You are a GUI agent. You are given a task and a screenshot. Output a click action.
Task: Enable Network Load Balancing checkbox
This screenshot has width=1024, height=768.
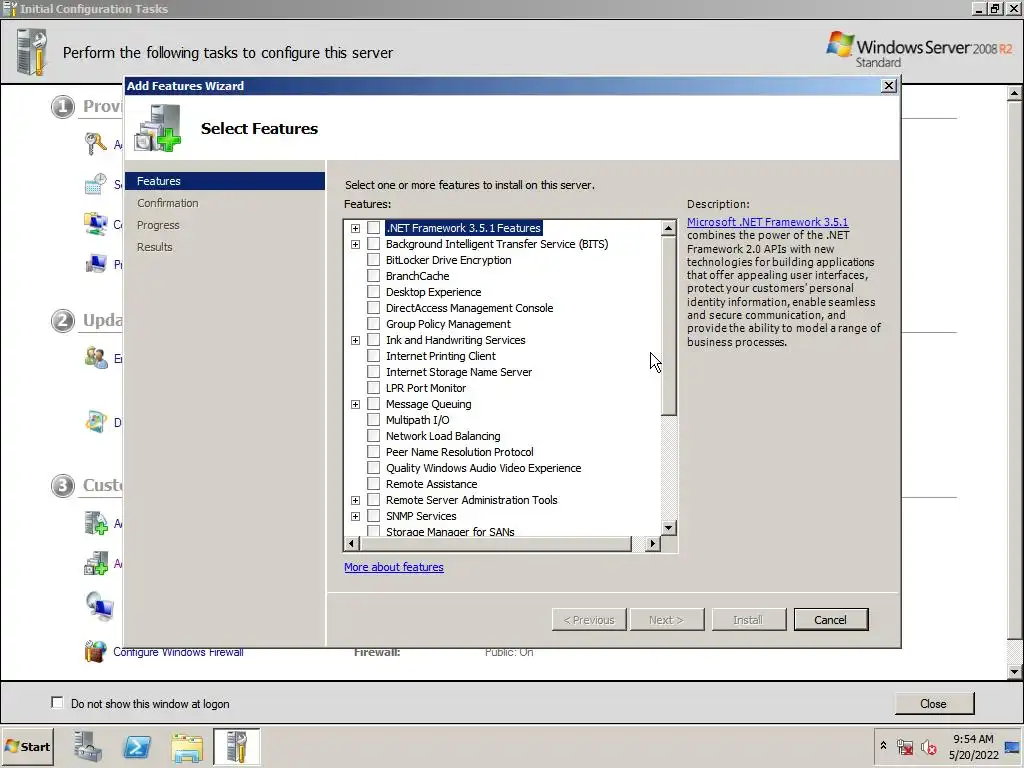[x=374, y=436]
